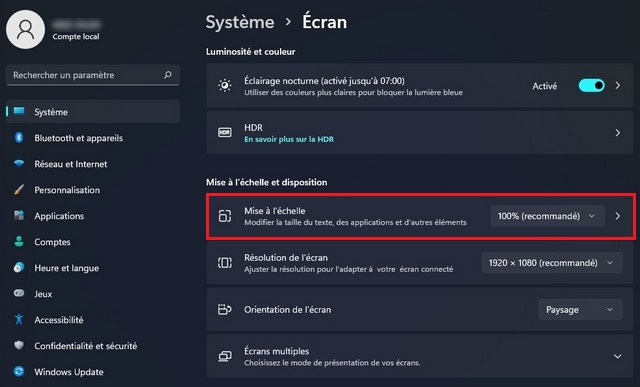Open Éclairage nocturne details chevron
Viewport: 640px width, 387px height.
click(x=618, y=85)
